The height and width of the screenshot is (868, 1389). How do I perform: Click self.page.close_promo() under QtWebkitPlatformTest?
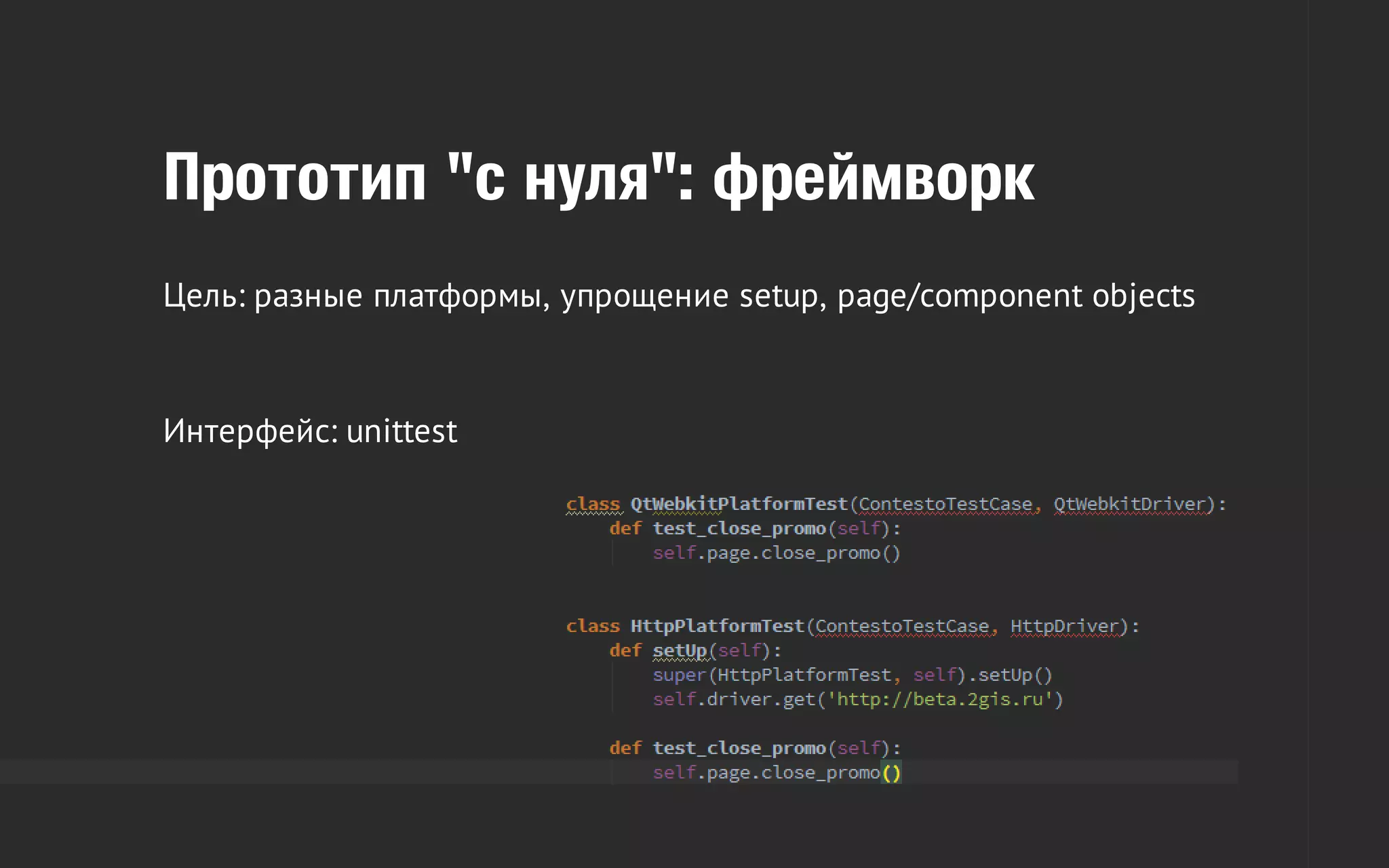(777, 553)
